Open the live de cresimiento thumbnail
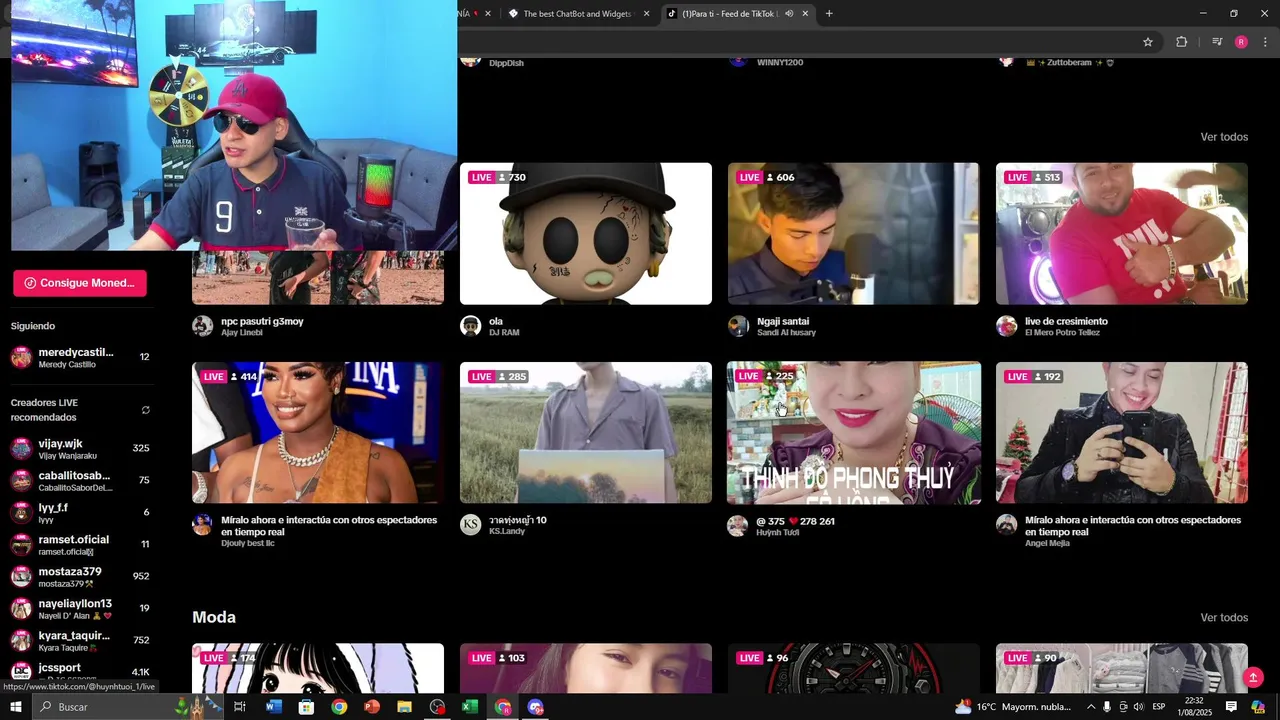This screenshot has height=720, width=1280. pyautogui.click(x=1122, y=234)
